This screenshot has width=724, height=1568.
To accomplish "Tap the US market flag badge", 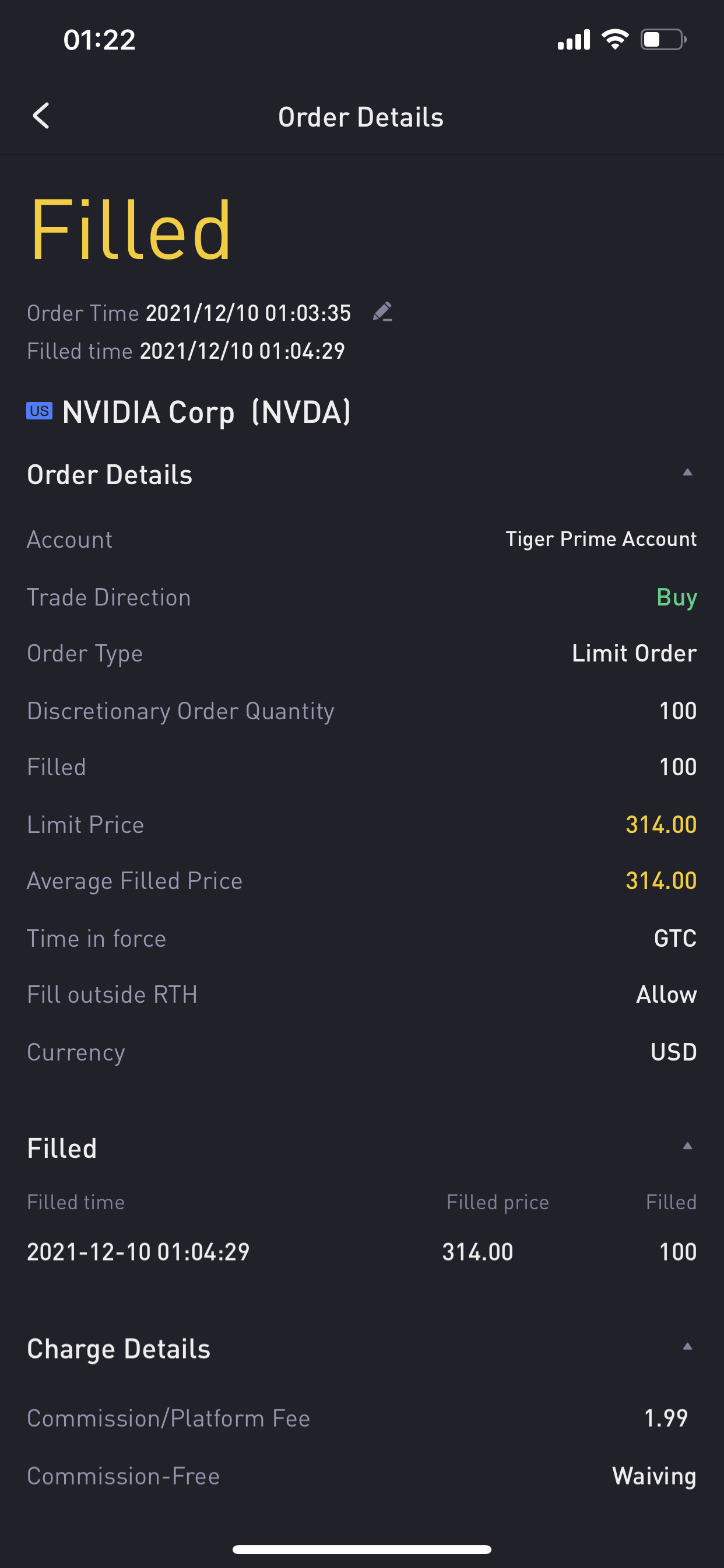I will [40, 411].
